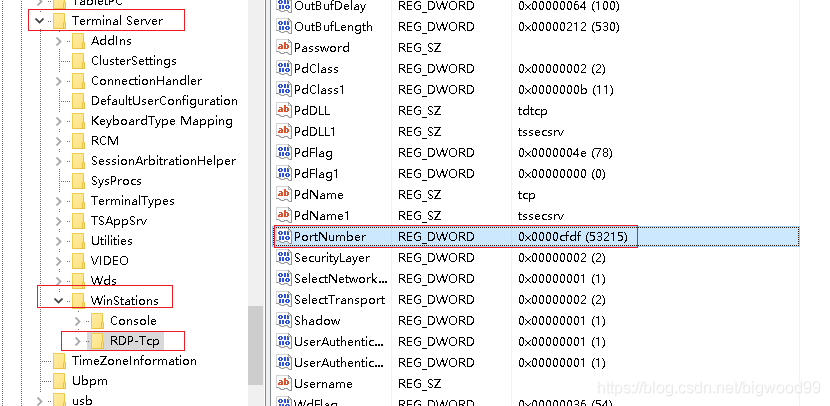Screen dimensions: 830x406
Task: Select the Wds tree label
Action: coord(104,281)
